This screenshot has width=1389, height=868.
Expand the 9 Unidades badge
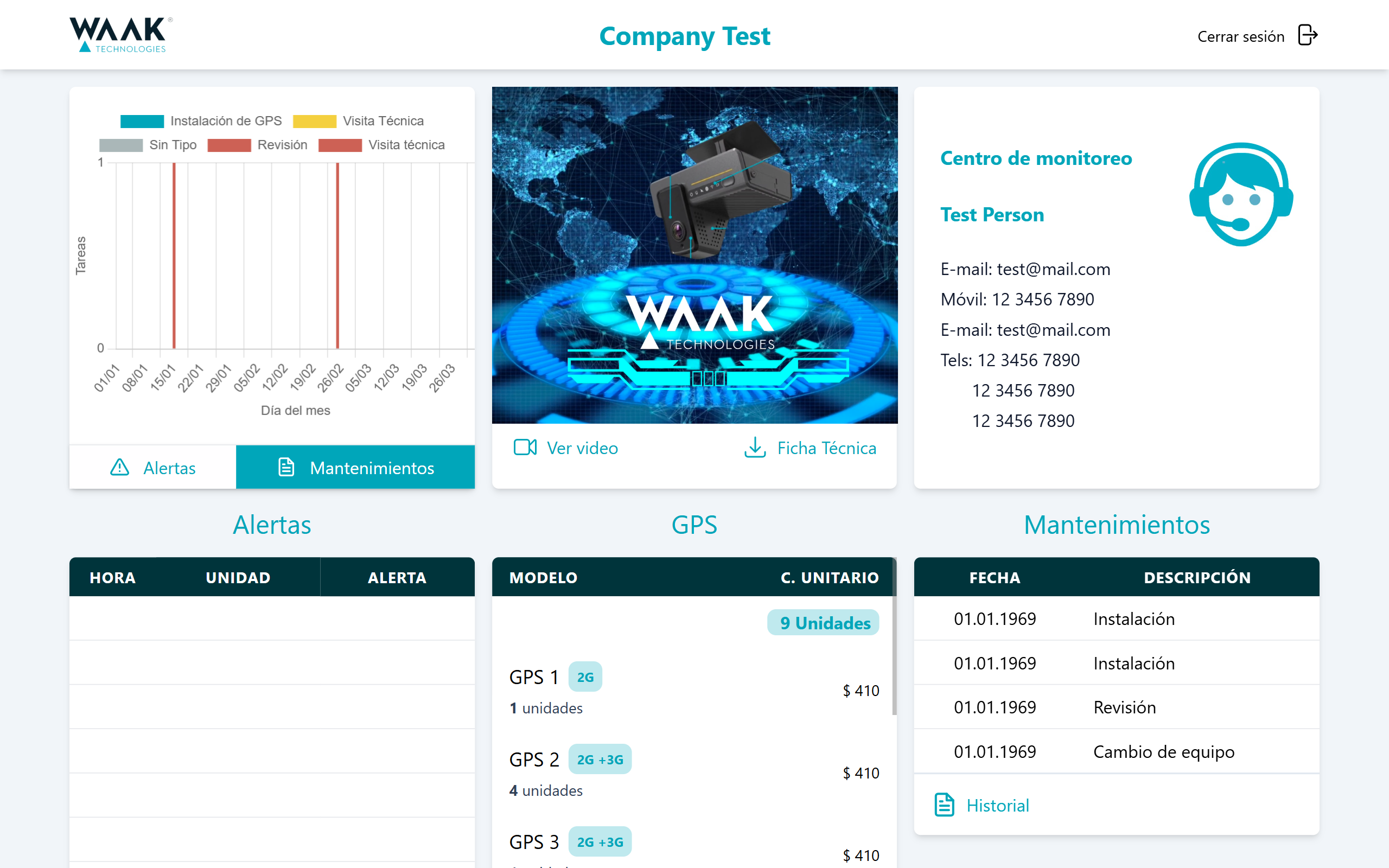click(823, 622)
